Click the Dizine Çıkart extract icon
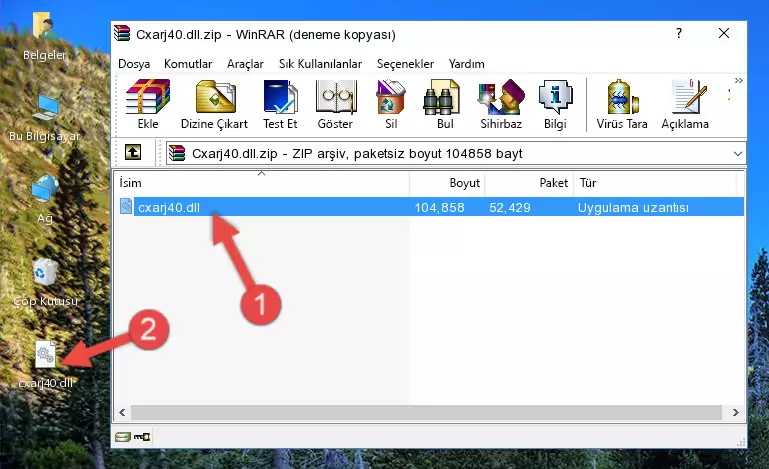Viewport: 769px width, 469px height. click(x=214, y=104)
